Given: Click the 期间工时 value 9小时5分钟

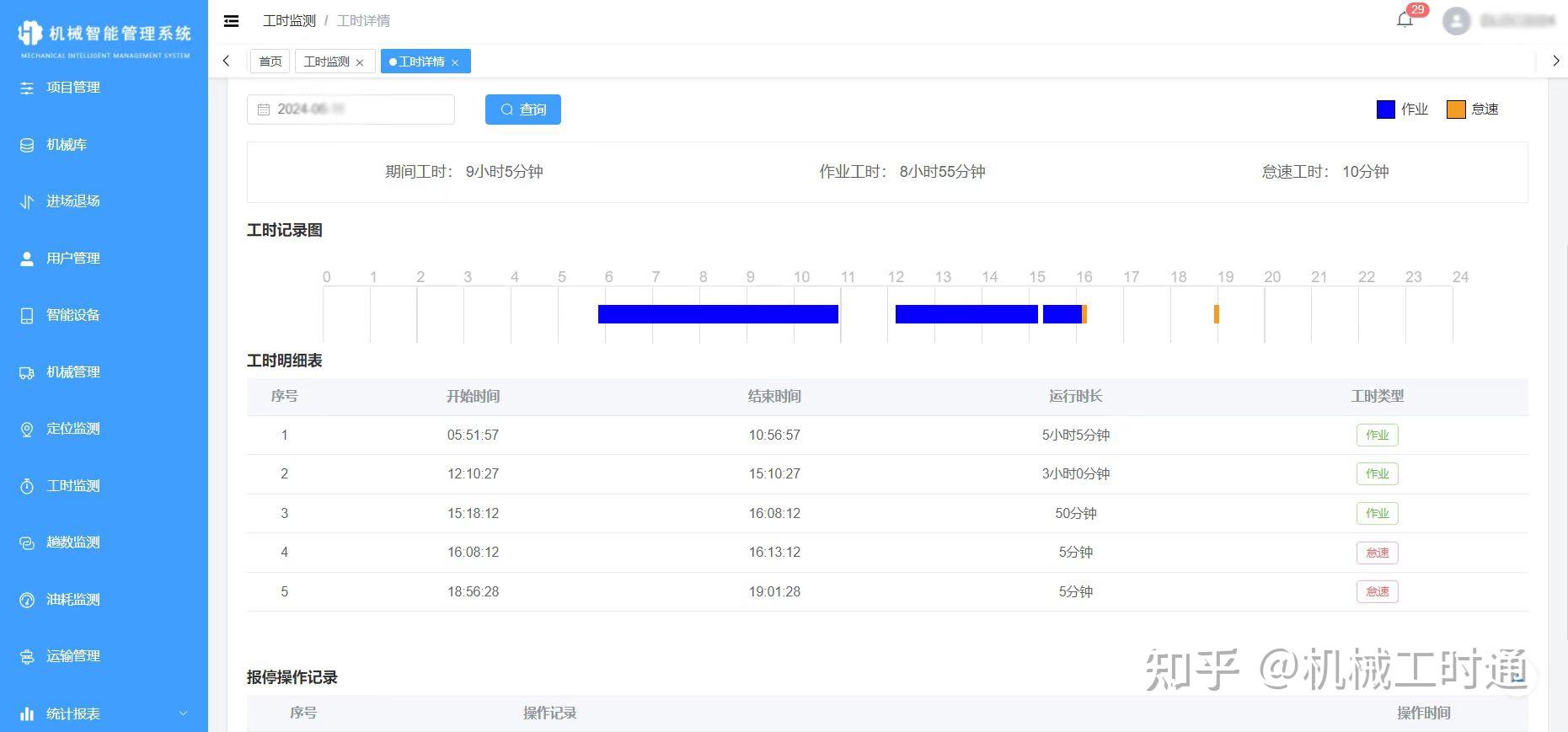Looking at the screenshot, I should click(x=504, y=172).
